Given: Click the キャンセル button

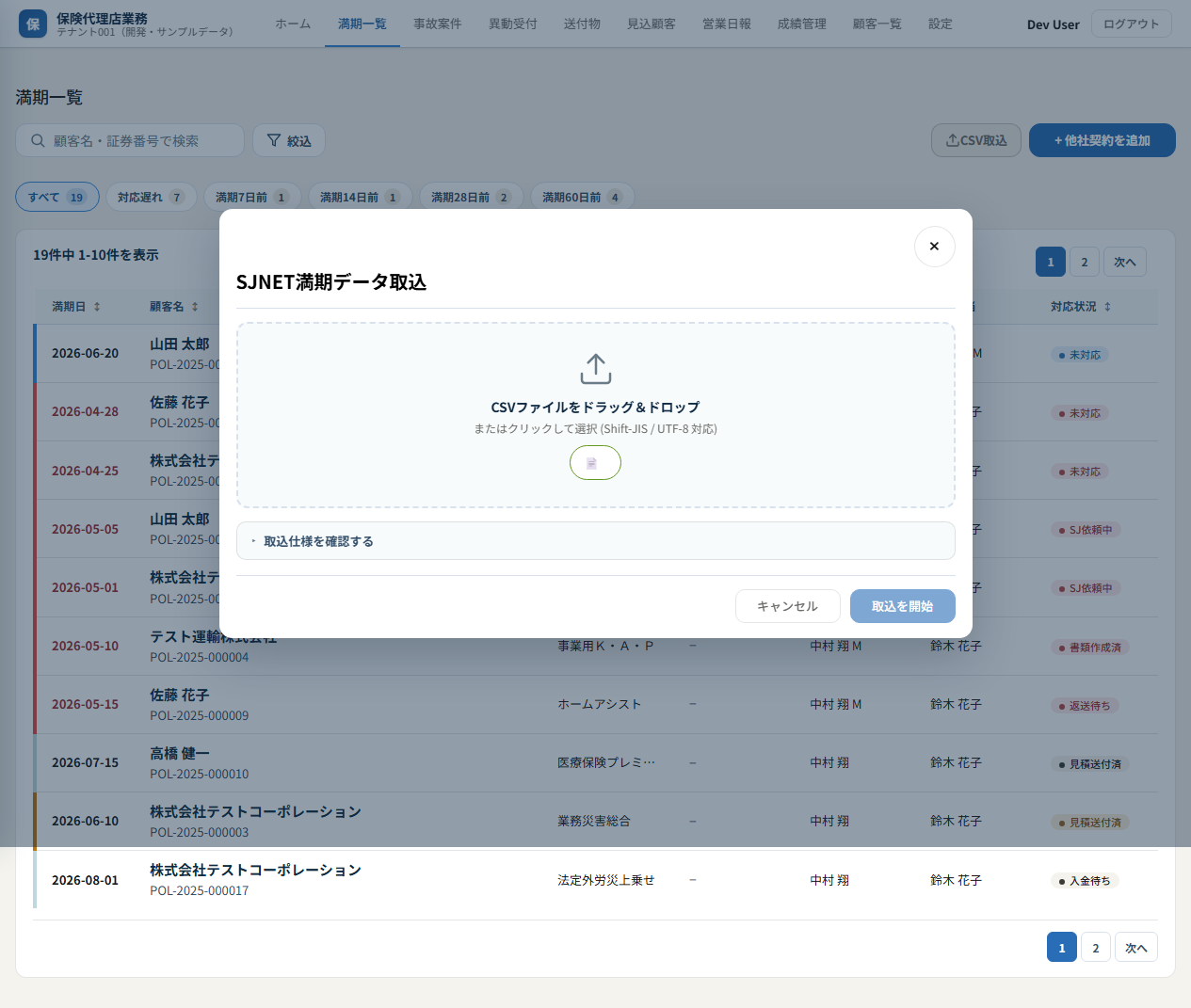Looking at the screenshot, I should click(788, 606).
